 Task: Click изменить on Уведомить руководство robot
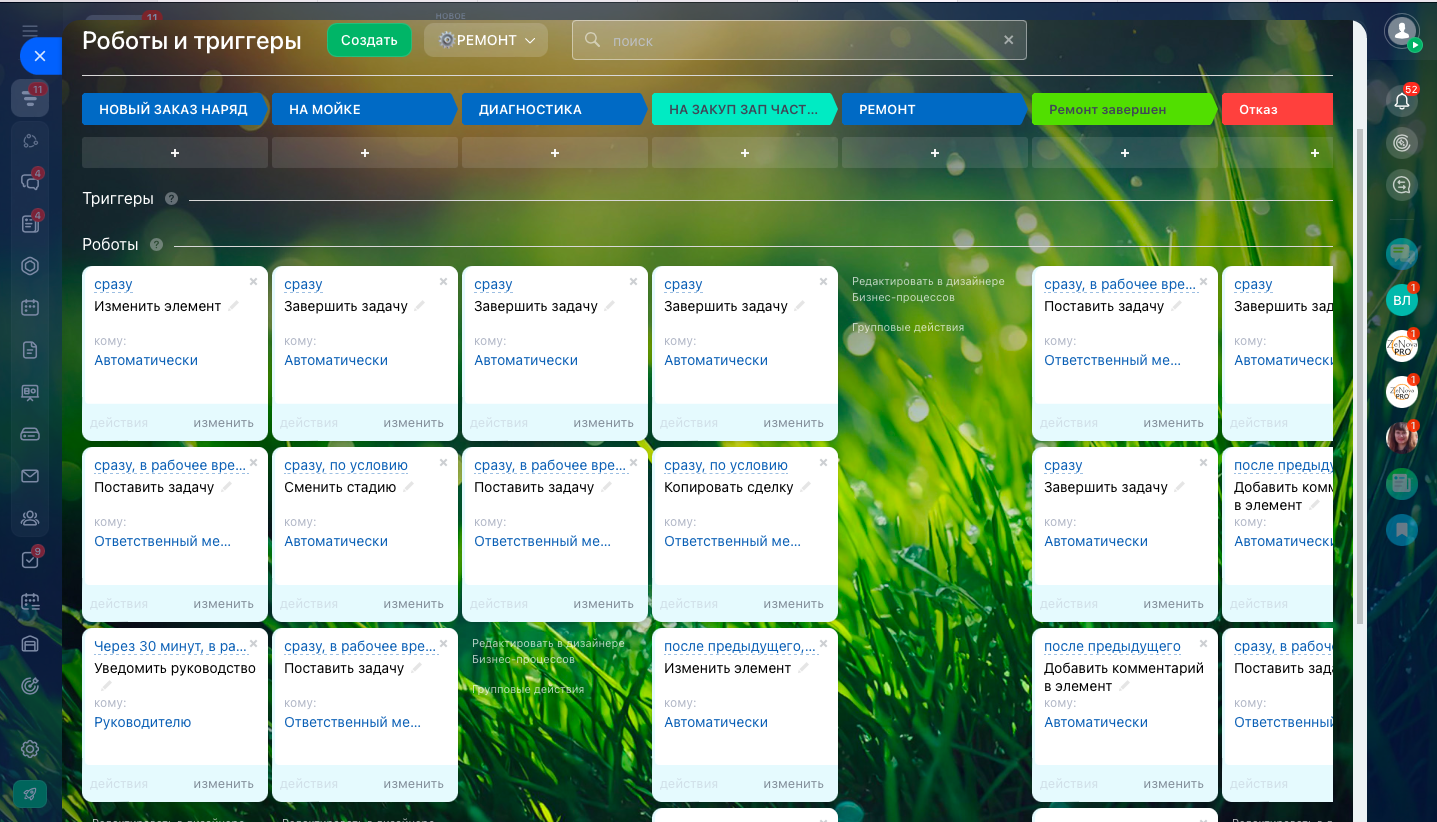pyautogui.click(x=223, y=784)
